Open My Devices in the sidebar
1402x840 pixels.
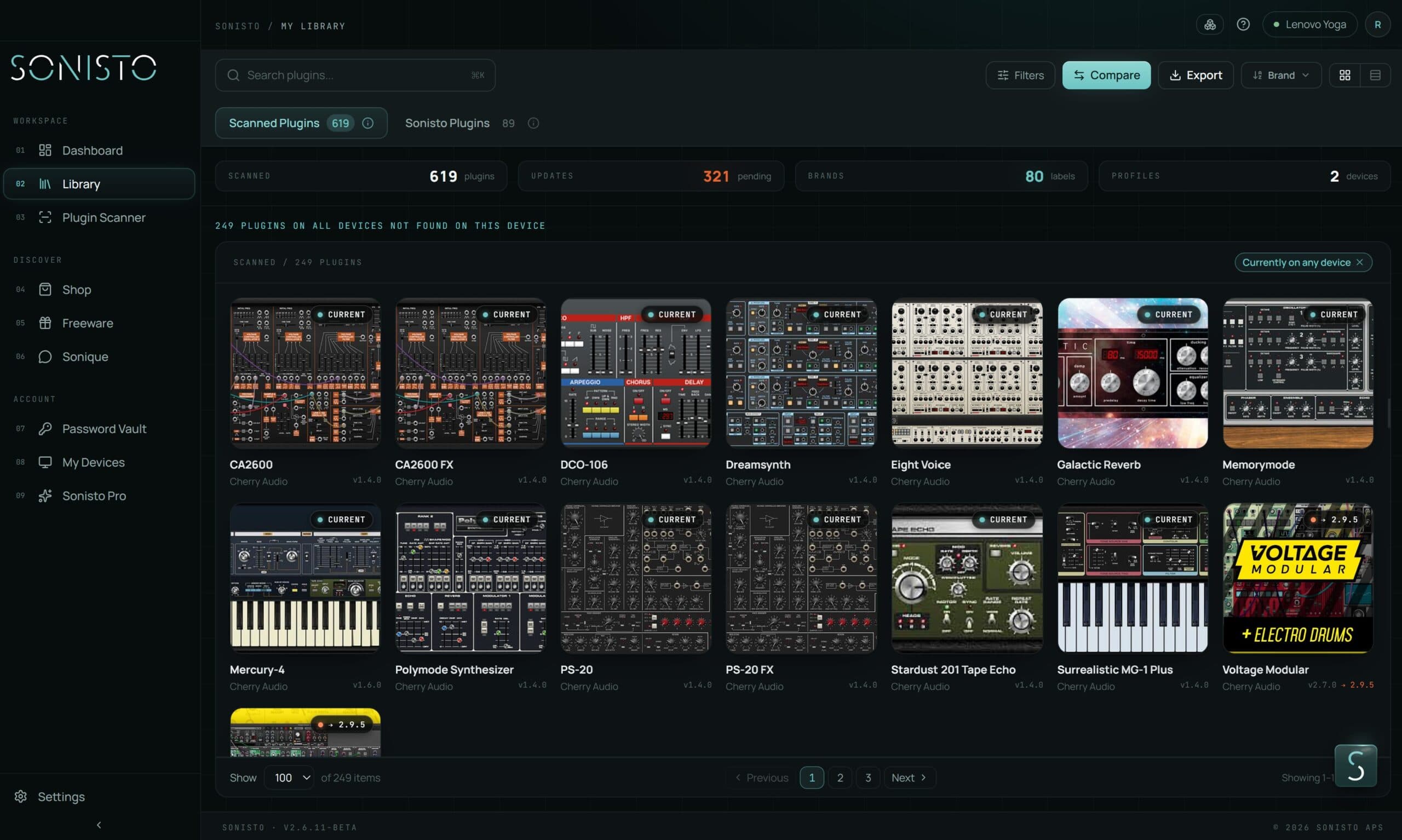click(x=99, y=462)
